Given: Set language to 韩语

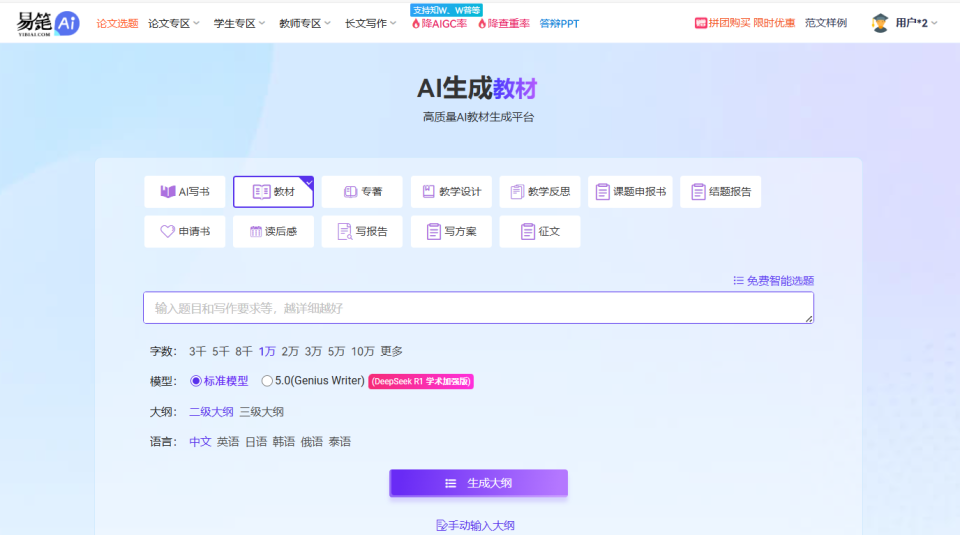Looking at the screenshot, I should 283,442.
